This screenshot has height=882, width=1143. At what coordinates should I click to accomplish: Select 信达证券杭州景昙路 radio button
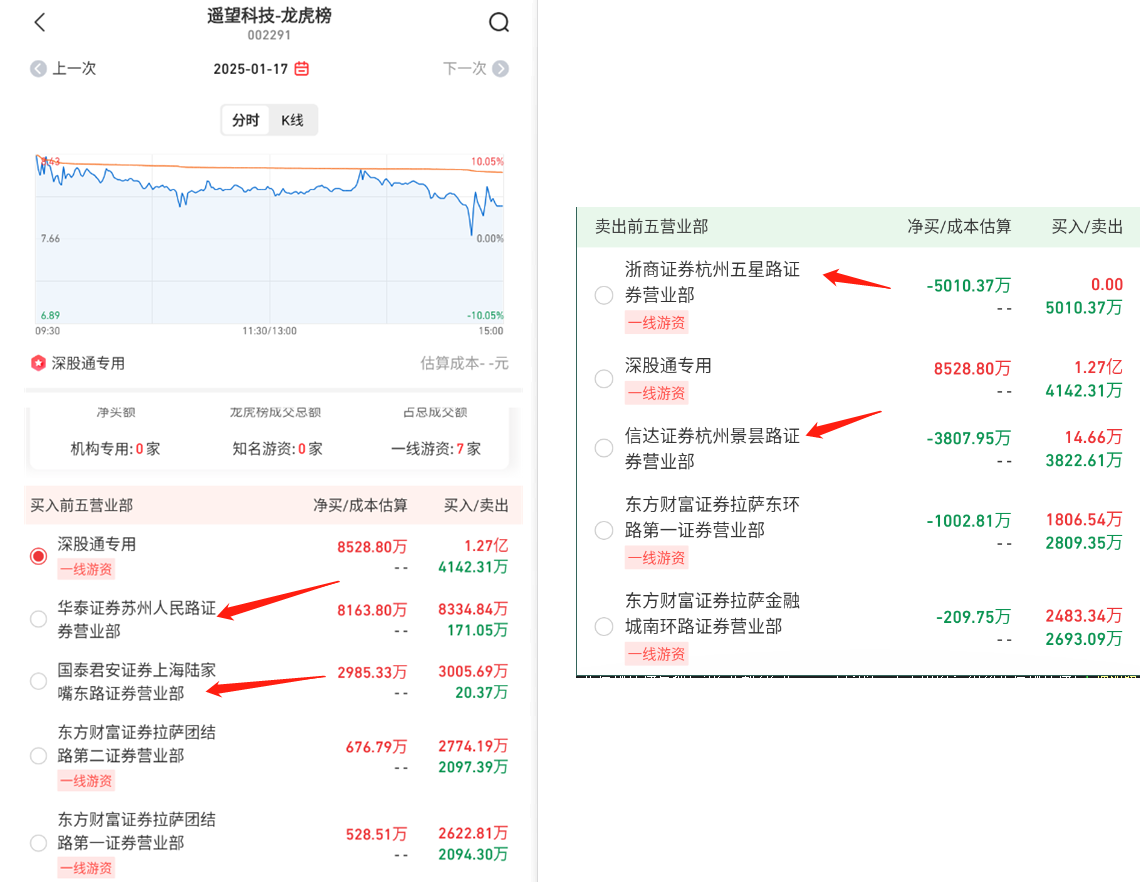(x=604, y=448)
